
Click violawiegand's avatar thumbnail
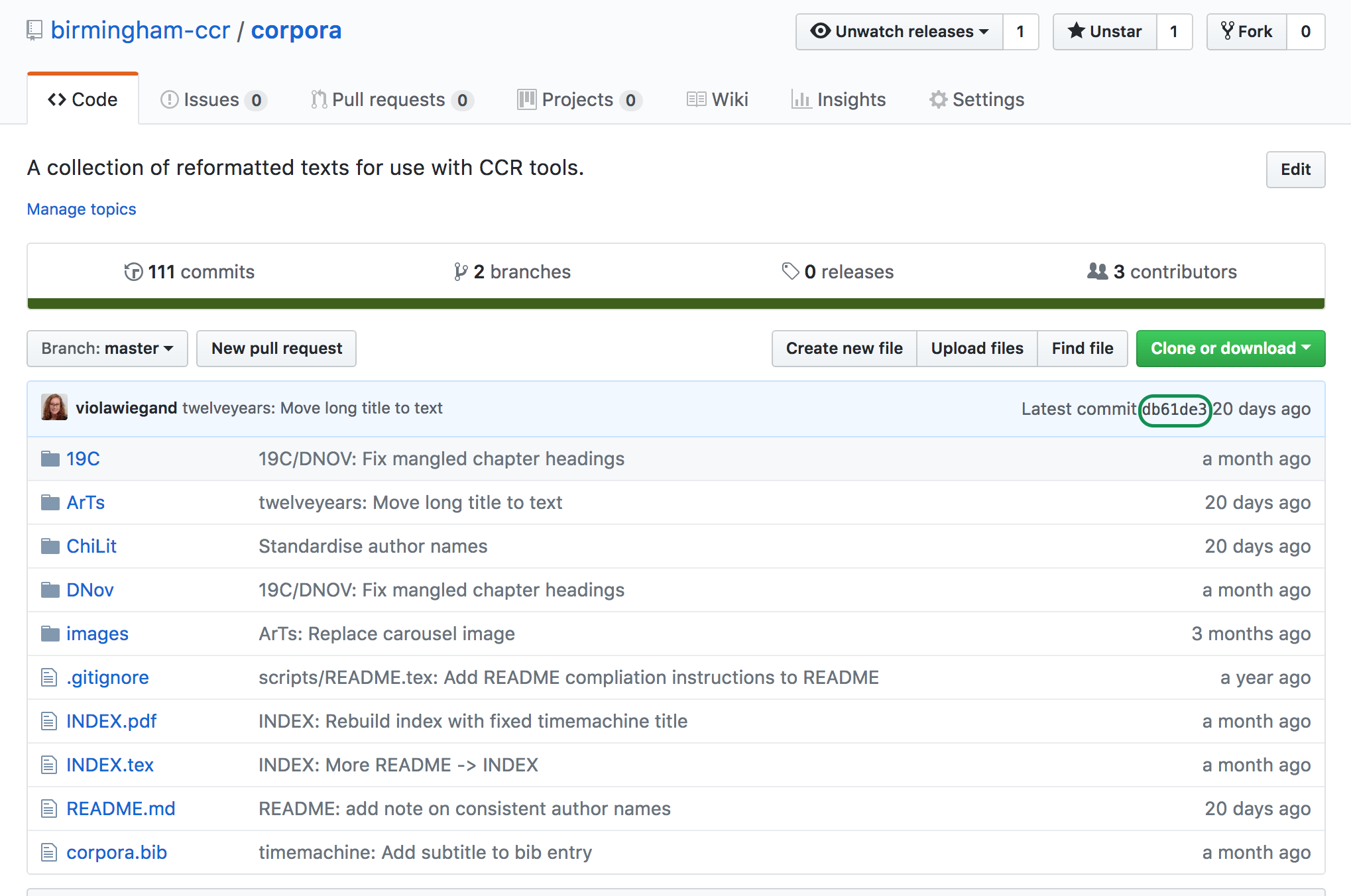point(54,408)
